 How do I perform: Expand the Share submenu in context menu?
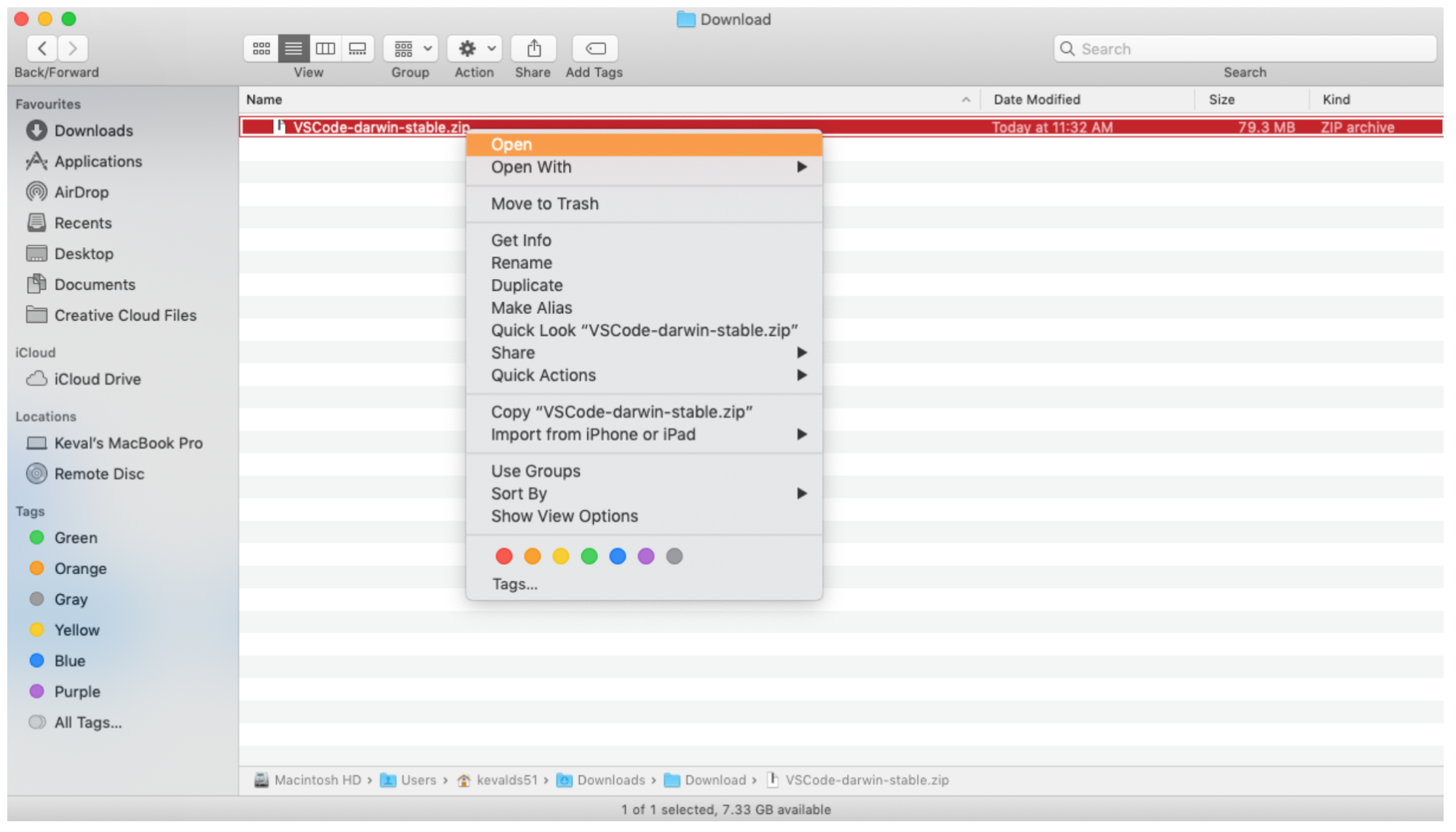coord(644,353)
